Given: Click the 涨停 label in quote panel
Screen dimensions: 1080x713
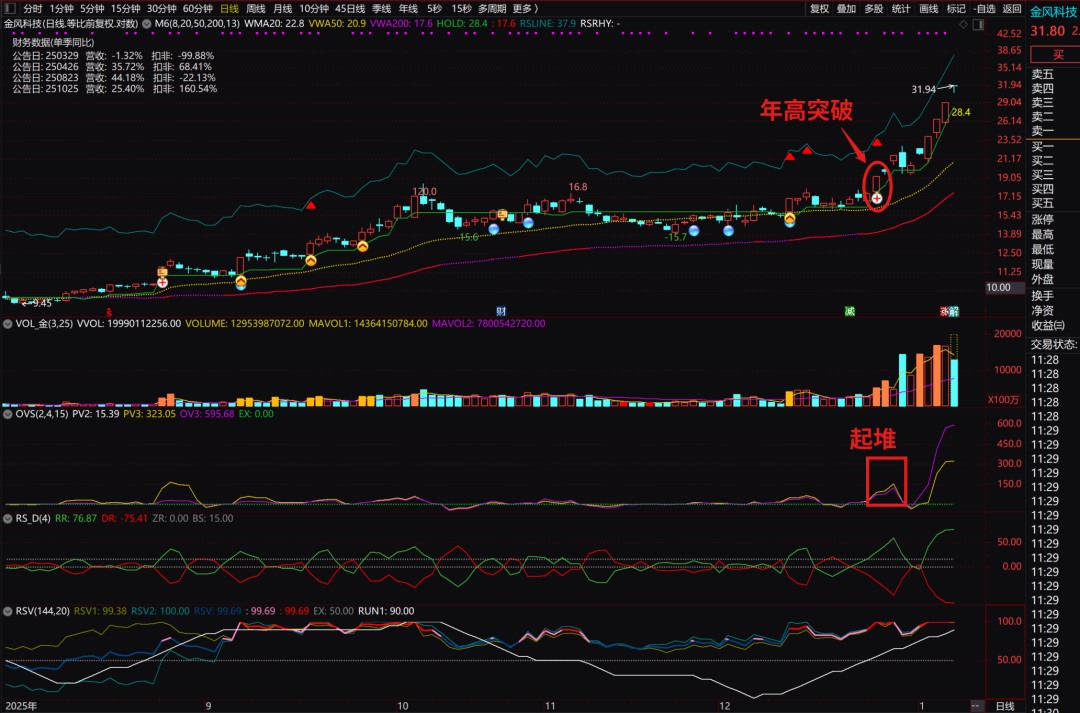Looking at the screenshot, I should [1043, 220].
